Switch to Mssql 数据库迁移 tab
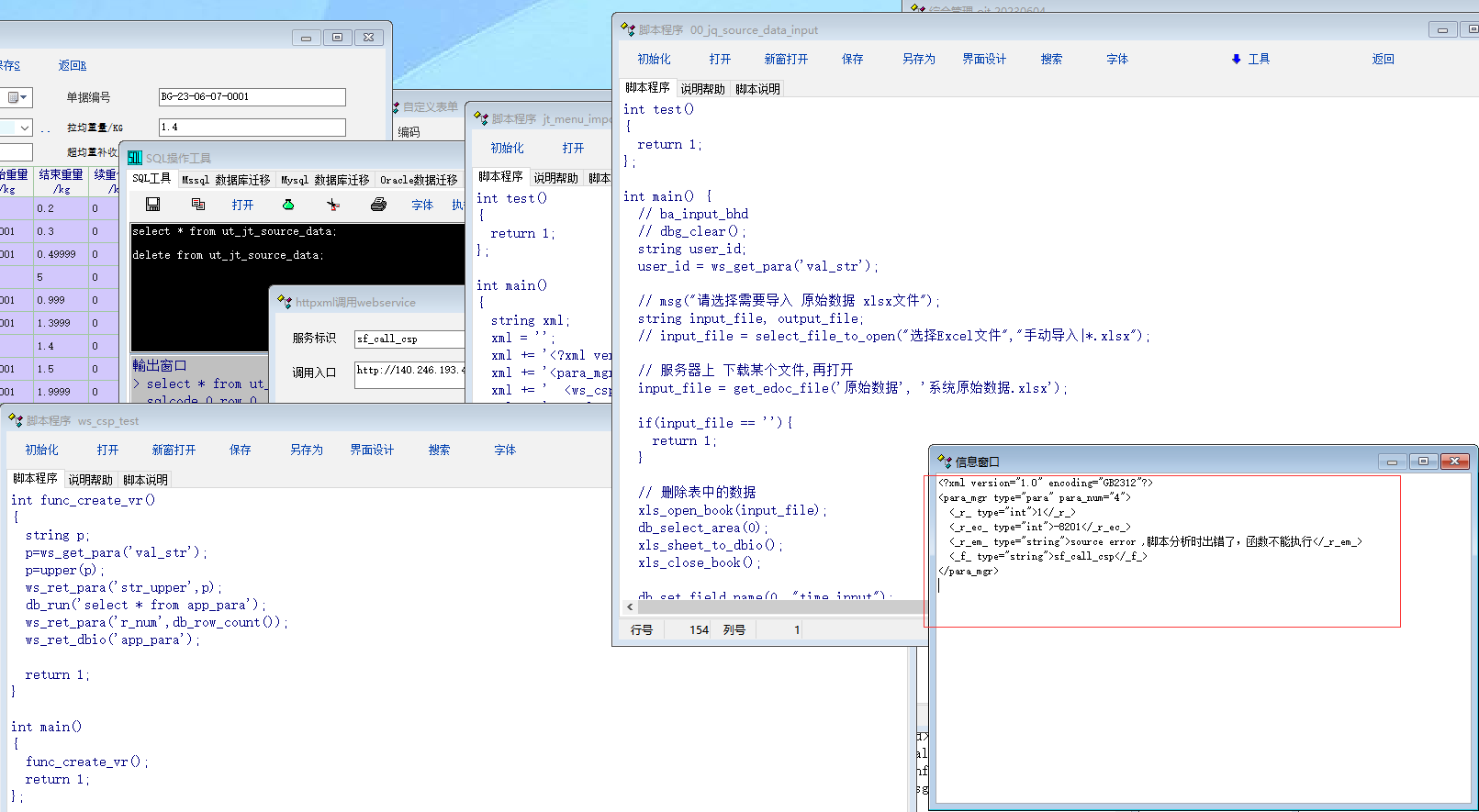This screenshot has width=1479, height=812. (226, 180)
